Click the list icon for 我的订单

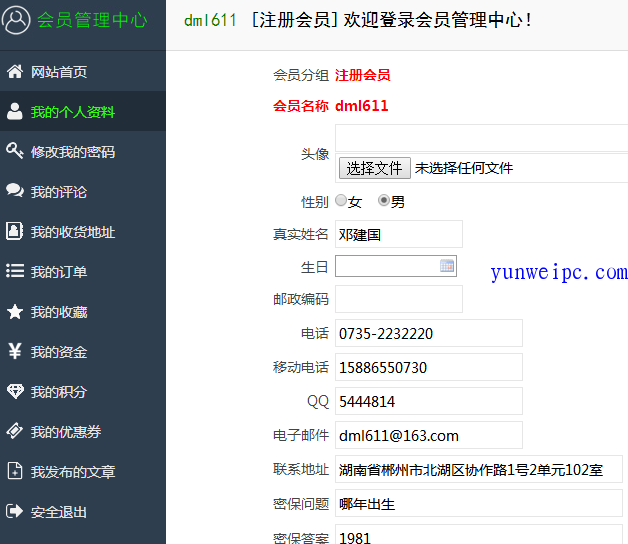point(15,271)
